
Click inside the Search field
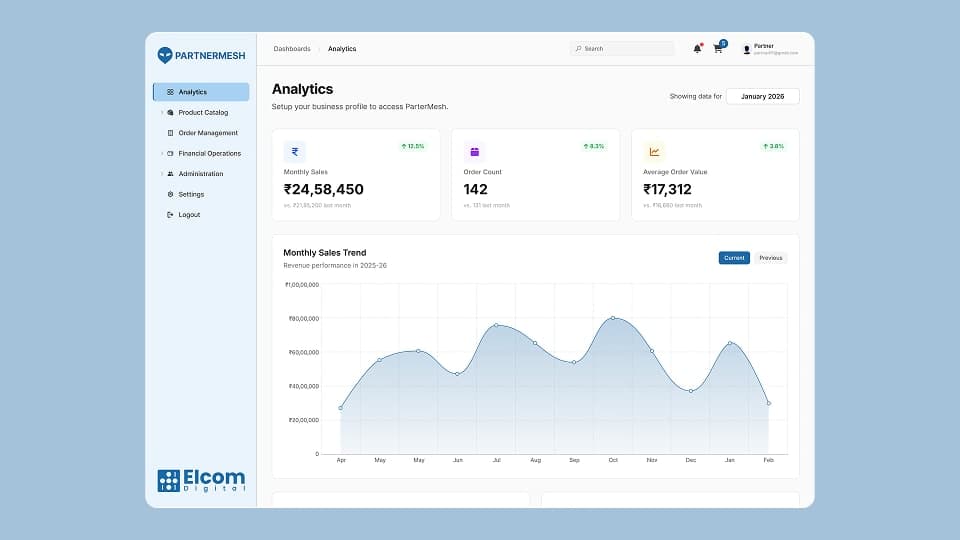point(625,49)
